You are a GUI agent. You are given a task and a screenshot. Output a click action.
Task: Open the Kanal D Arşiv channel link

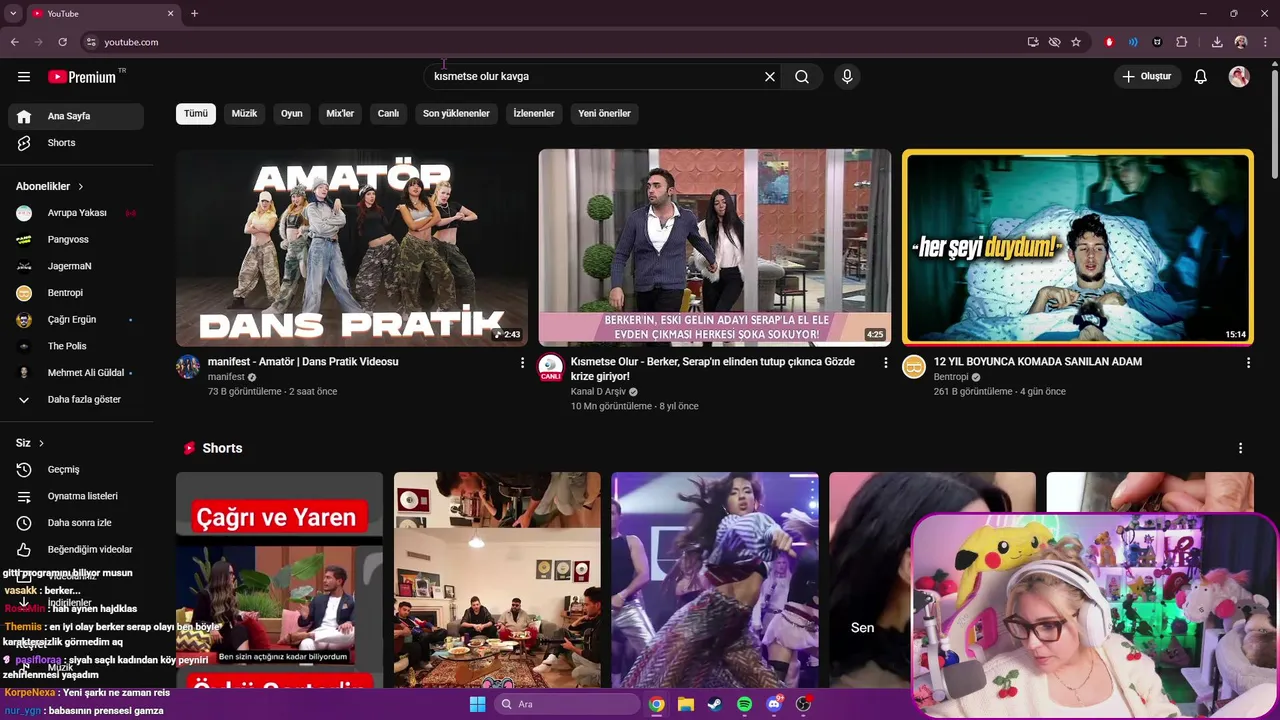[x=598, y=391]
